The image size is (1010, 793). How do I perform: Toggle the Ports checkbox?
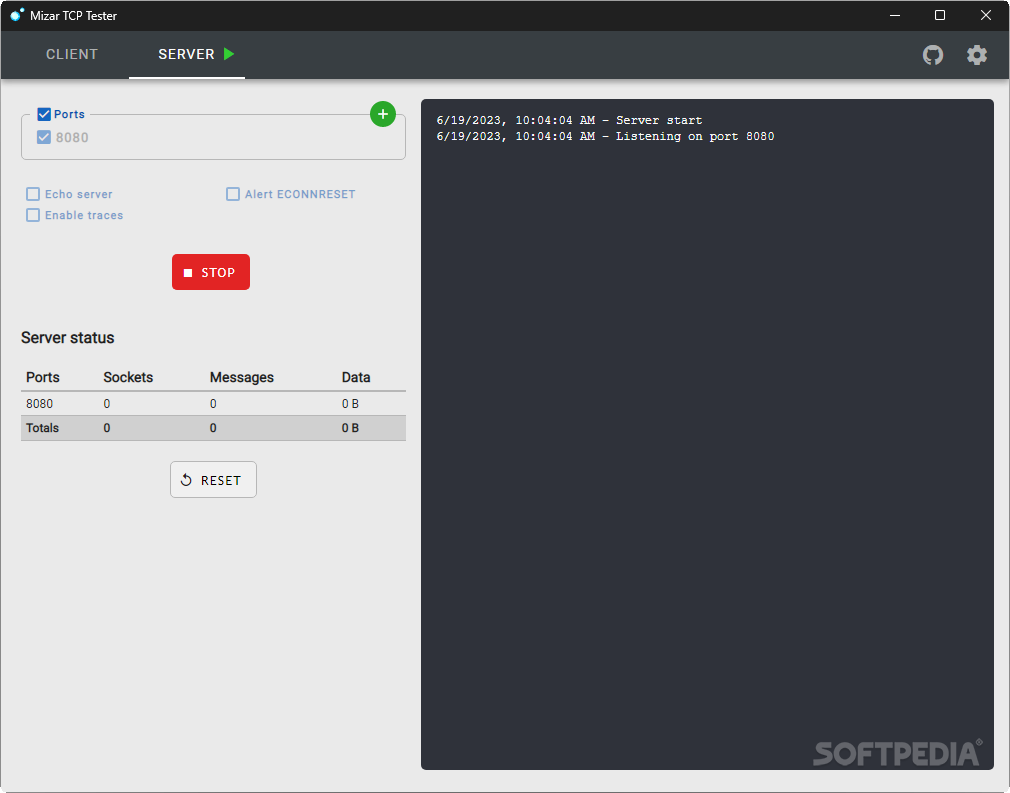coord(44,114)
